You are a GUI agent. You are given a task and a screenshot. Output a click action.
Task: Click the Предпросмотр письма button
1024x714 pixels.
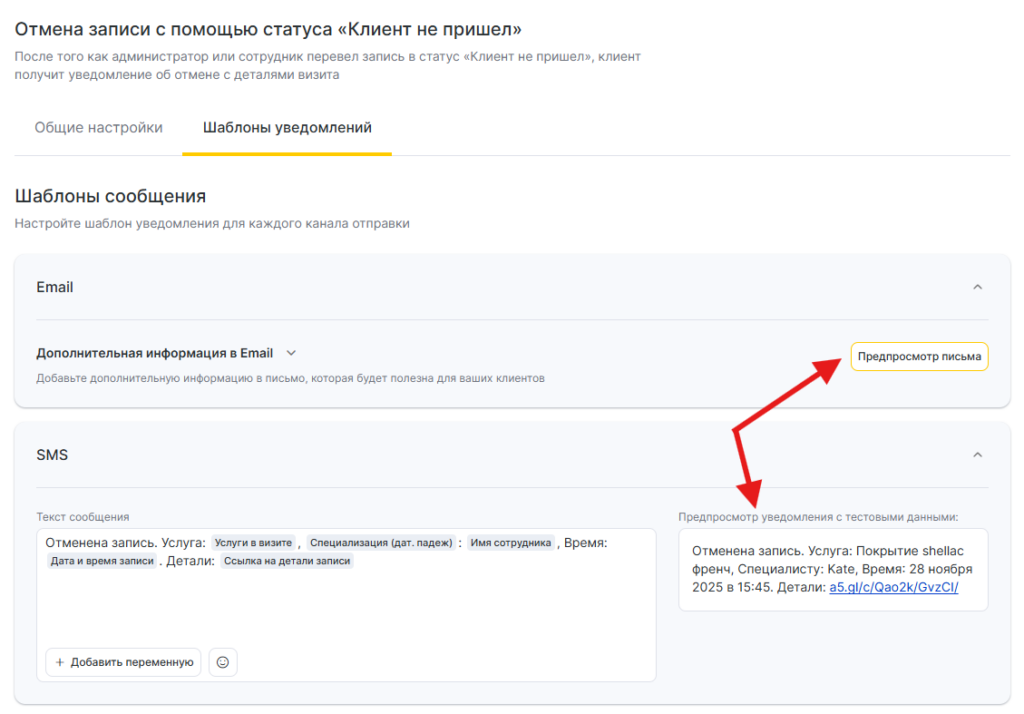point(919,356)
